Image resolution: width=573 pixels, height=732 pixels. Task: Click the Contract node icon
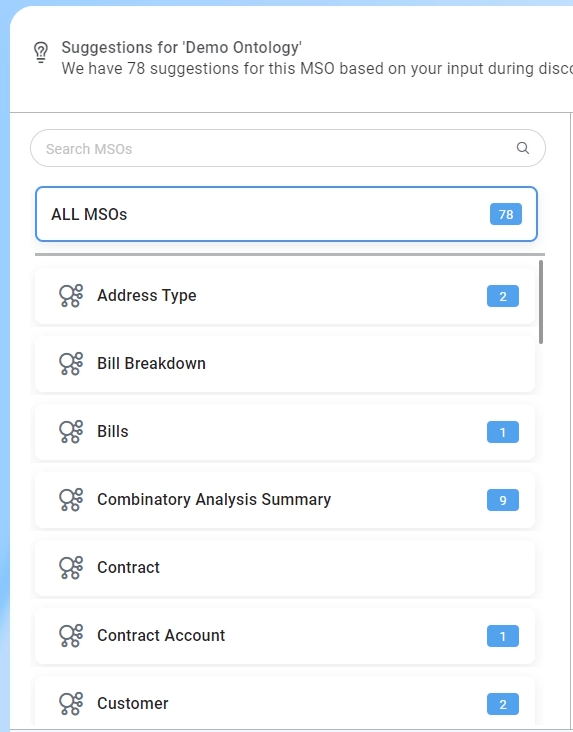[71, 568]
